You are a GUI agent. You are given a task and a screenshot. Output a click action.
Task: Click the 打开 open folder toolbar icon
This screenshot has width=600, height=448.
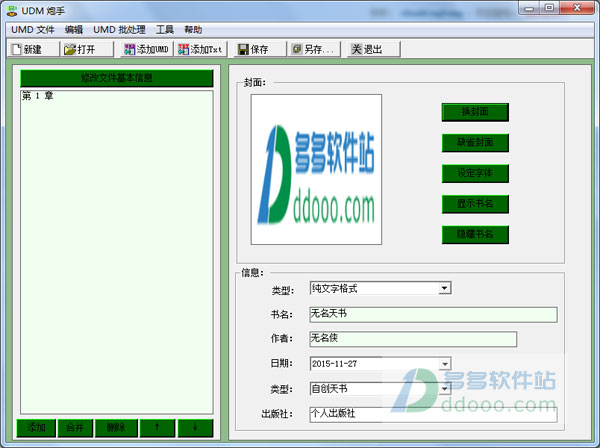[70, 49]
